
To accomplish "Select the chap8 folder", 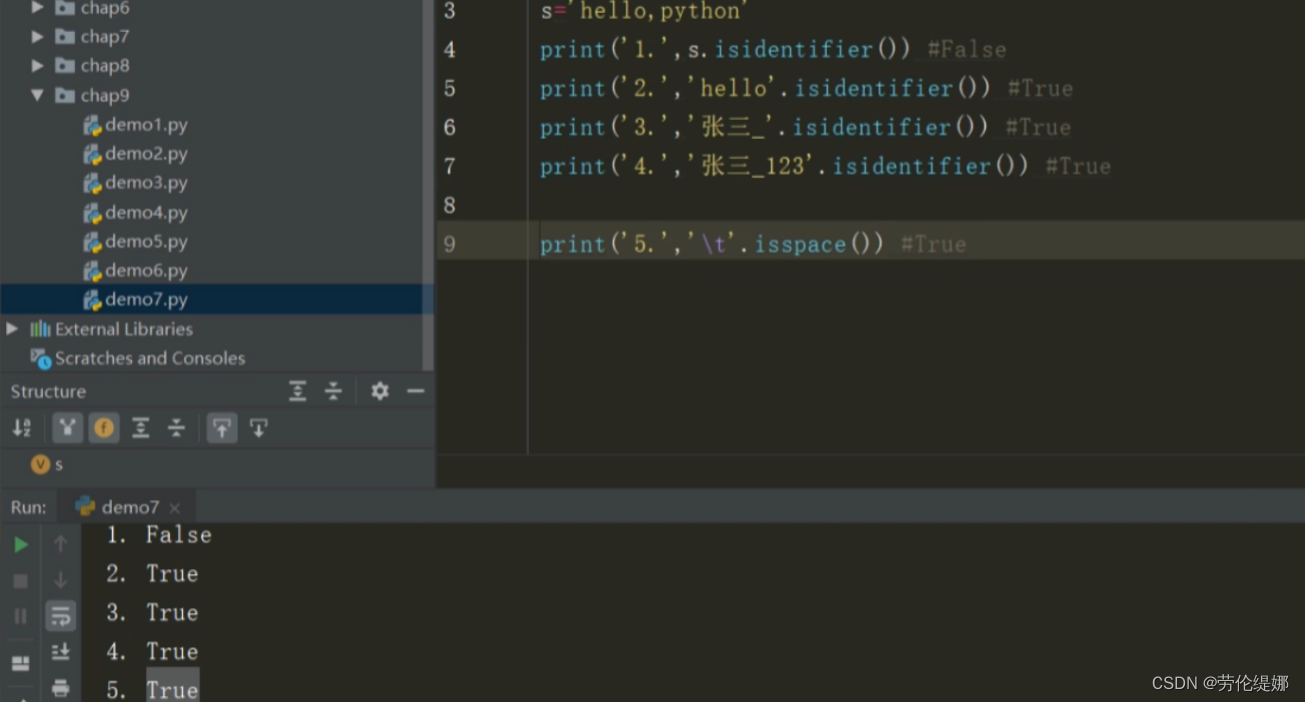I will pos(104,66).
